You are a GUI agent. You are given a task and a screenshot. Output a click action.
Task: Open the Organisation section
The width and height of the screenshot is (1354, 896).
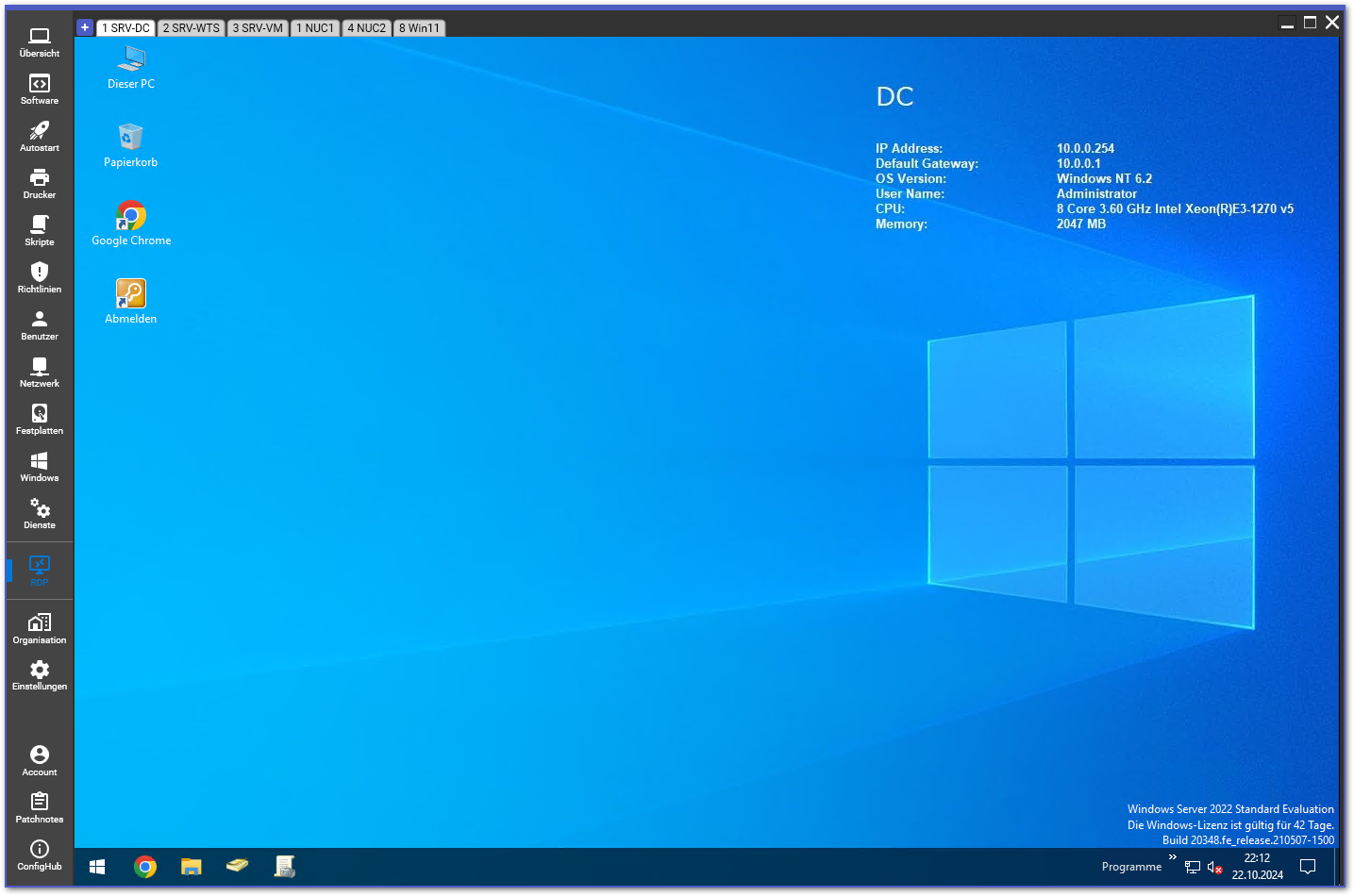(40, 629)
